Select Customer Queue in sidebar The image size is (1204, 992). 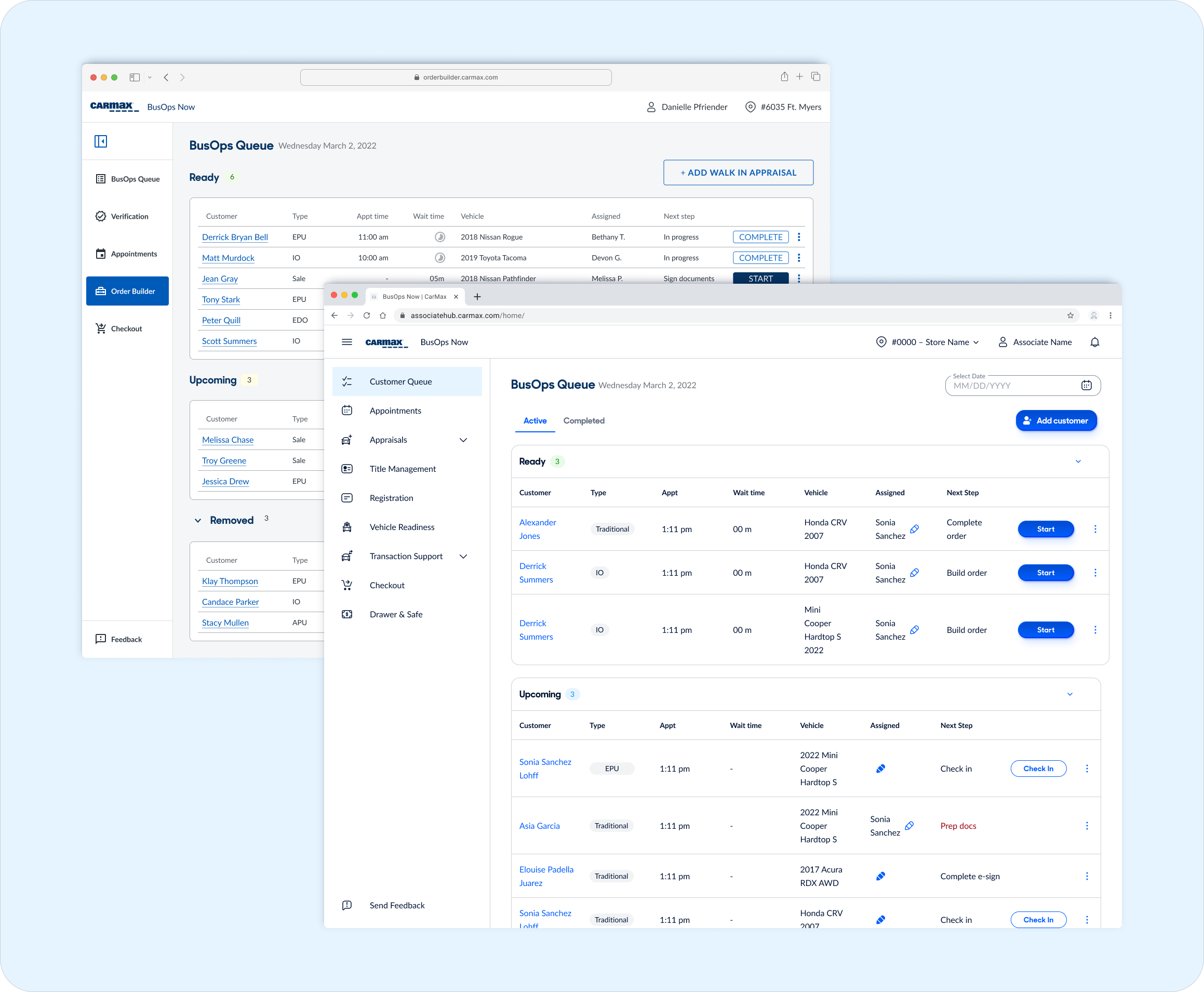(400, 382)
